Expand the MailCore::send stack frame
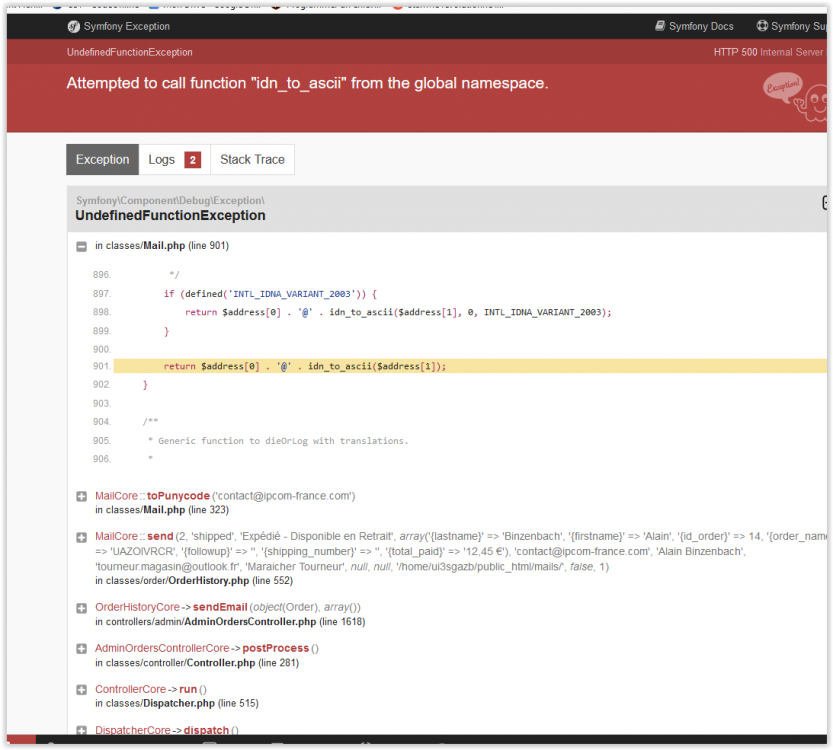833x750 pixels. pyautogui.click(x=81, y=537)
